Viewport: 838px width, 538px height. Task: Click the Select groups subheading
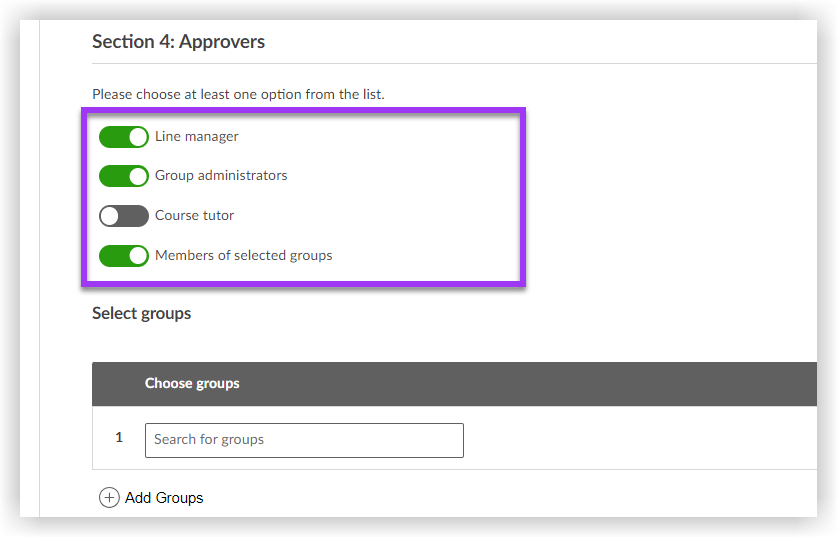coord(141,313)
